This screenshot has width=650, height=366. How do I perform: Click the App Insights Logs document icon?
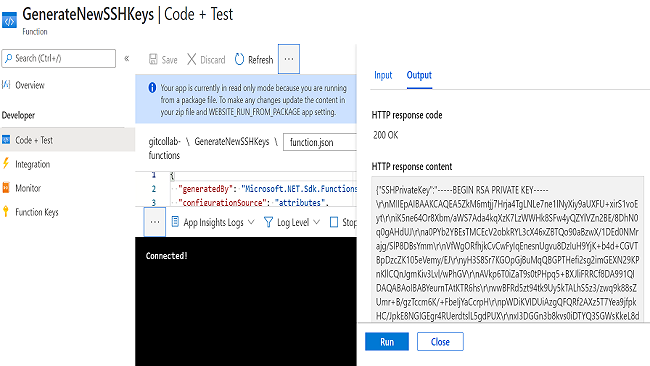pos(175,222)
